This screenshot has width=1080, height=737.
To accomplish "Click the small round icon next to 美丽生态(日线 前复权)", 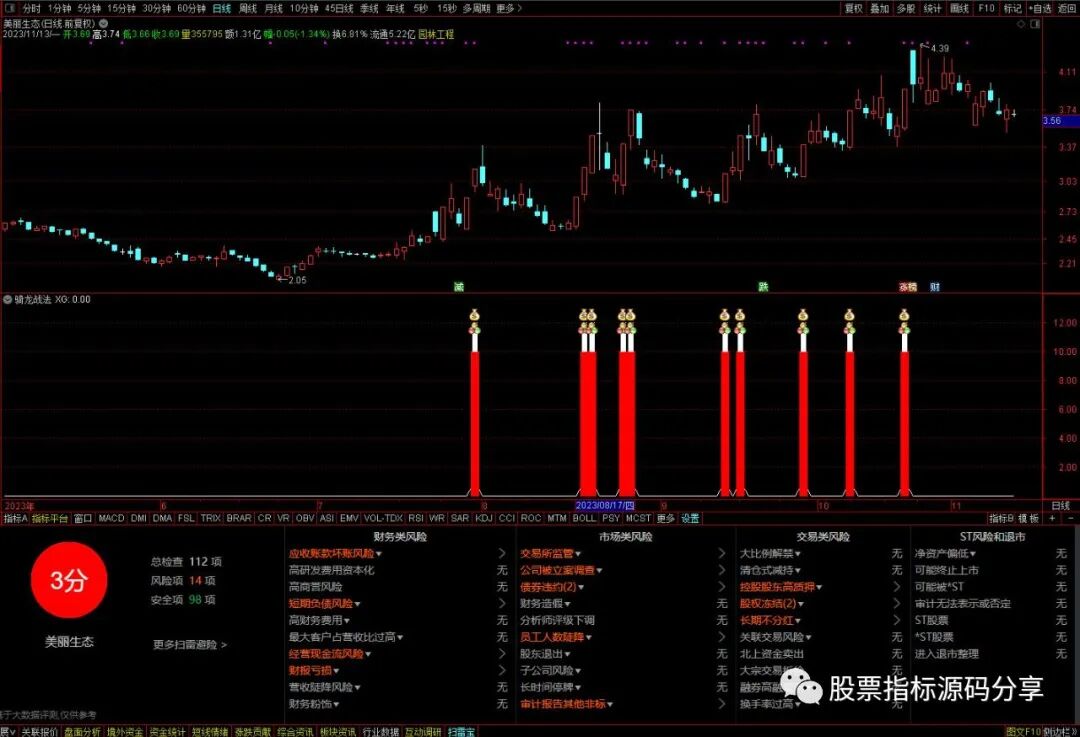I will (103, 23).
